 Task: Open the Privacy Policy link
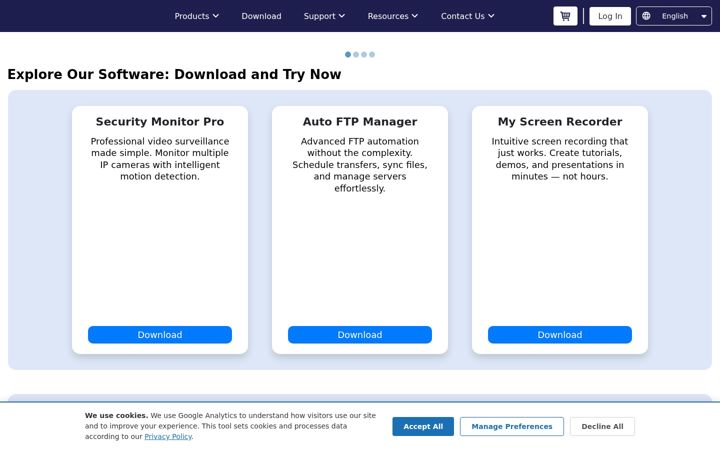[168, 437]
